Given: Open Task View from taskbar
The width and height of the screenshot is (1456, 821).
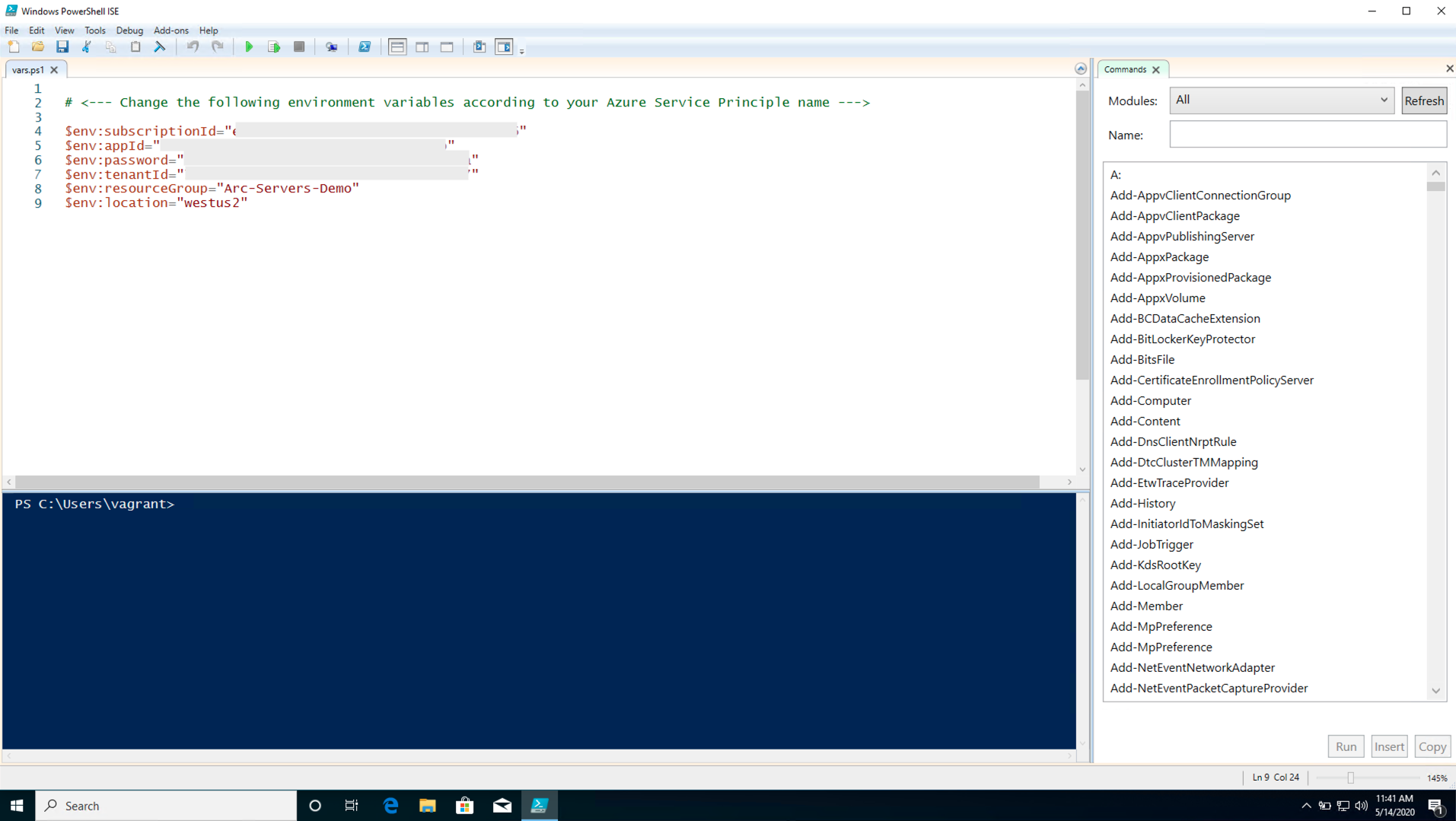Looking at the screenshot, I should click(x=352, y=806).
